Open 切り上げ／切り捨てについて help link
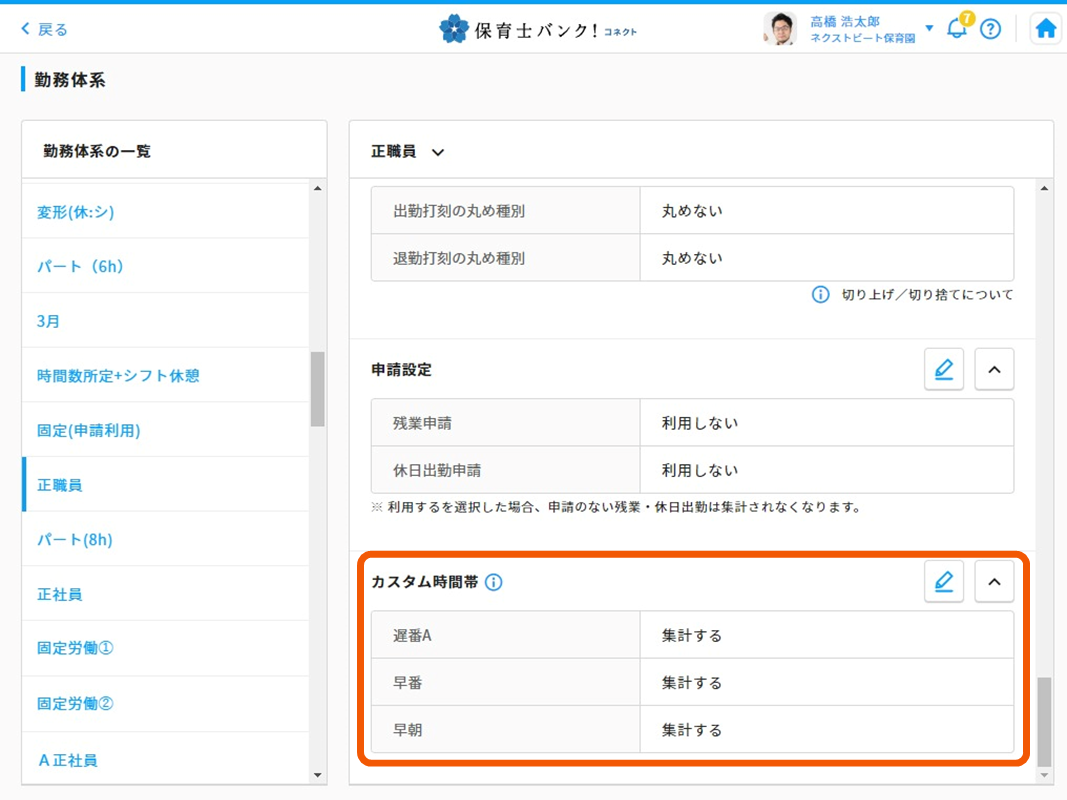1067x800 pixels. [927, 295]
